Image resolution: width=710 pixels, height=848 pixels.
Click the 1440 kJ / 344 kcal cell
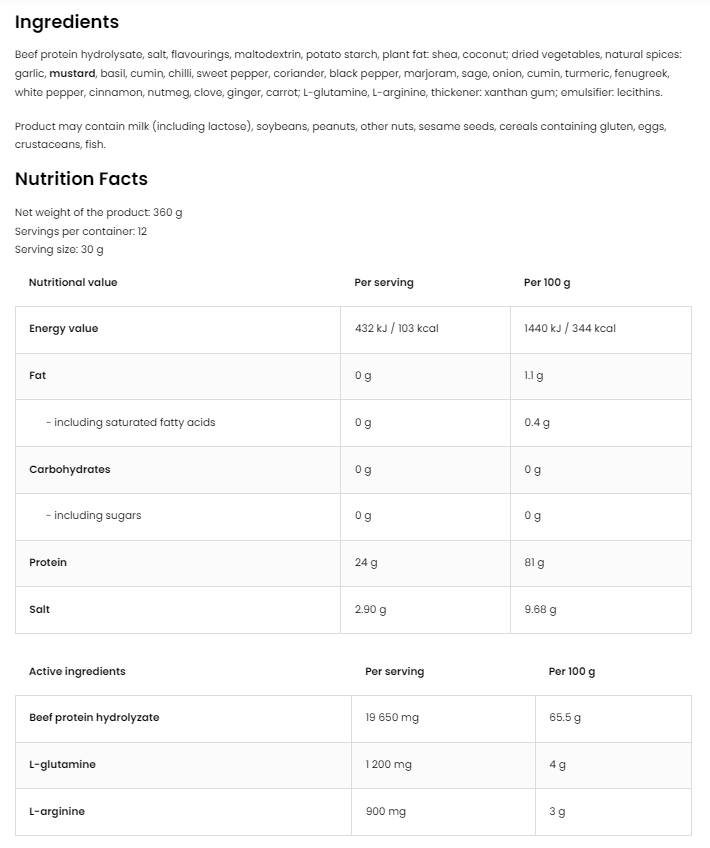tap(569, 329)
